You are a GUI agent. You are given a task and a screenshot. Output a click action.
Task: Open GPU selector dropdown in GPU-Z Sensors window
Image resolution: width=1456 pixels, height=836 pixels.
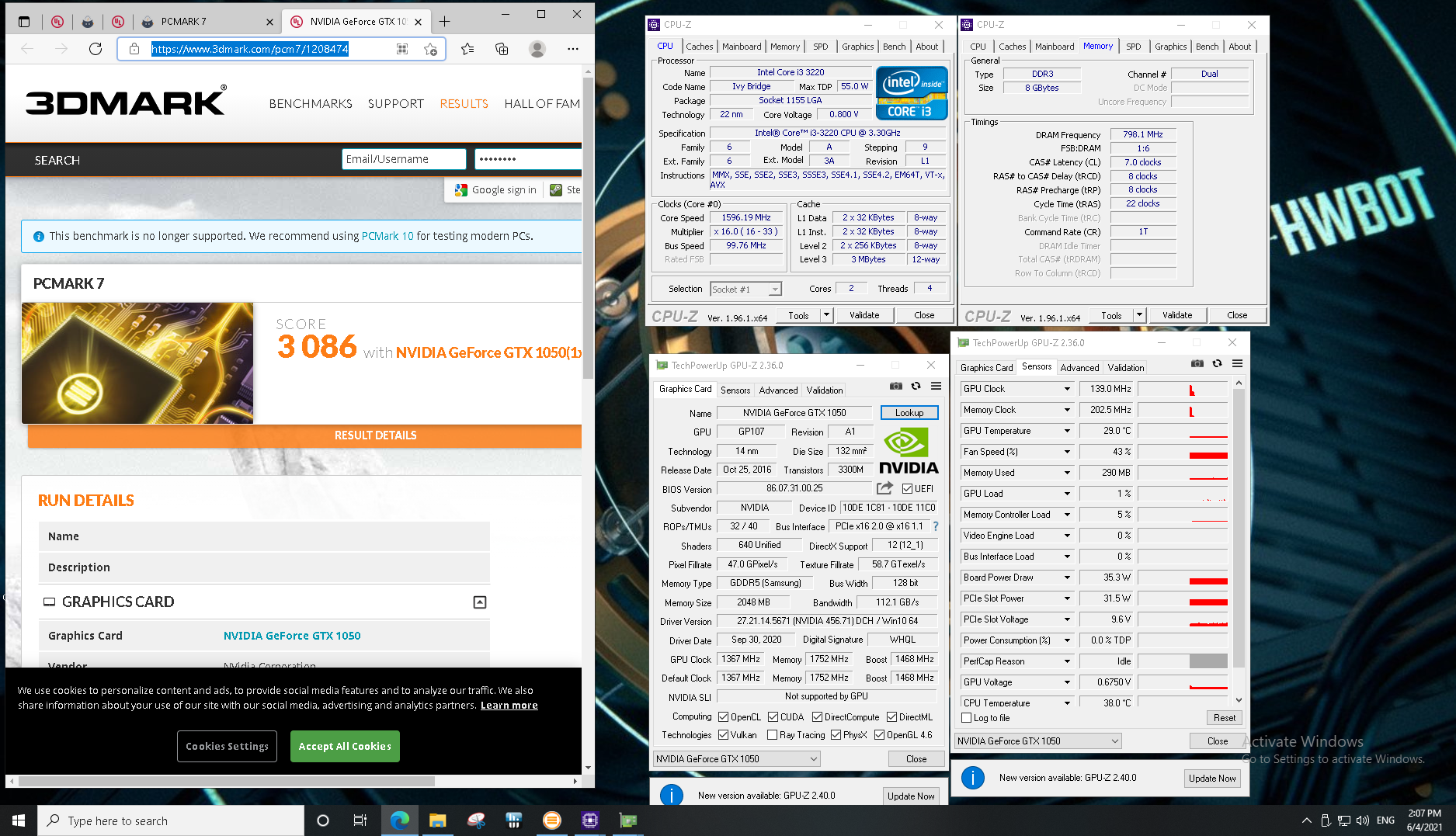1038,741
